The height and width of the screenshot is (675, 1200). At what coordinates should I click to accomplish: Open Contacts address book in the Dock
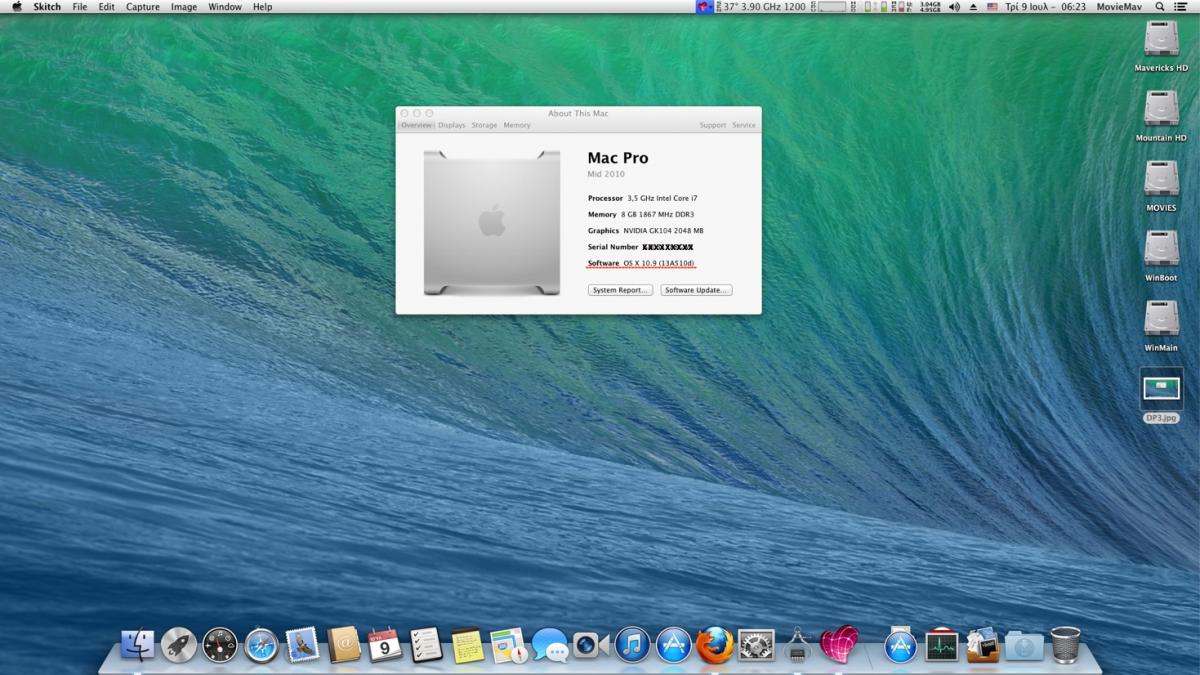pos(344,646)
